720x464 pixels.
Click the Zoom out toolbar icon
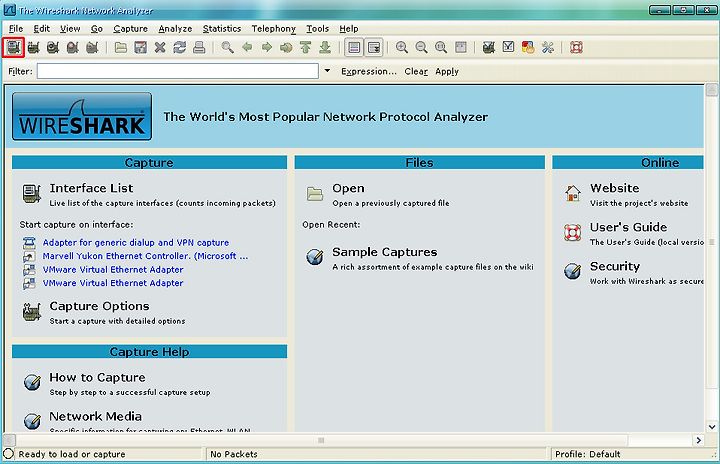click(x=421, y=47)
